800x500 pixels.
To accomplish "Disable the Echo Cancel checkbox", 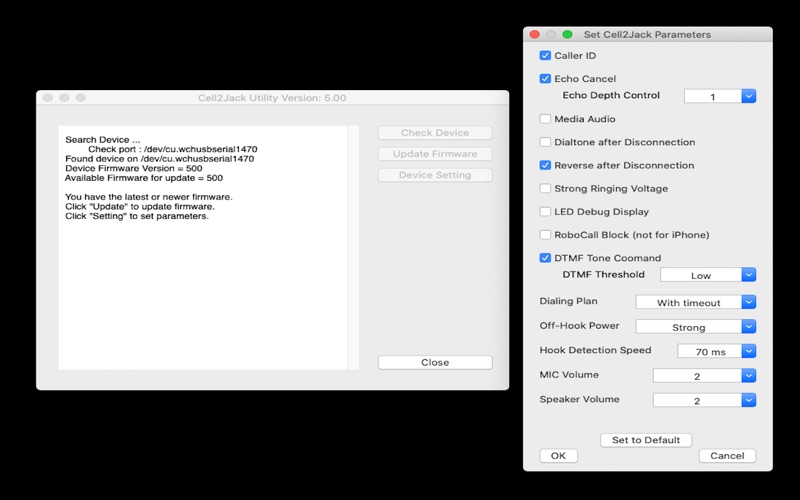I will coord(545,79).
